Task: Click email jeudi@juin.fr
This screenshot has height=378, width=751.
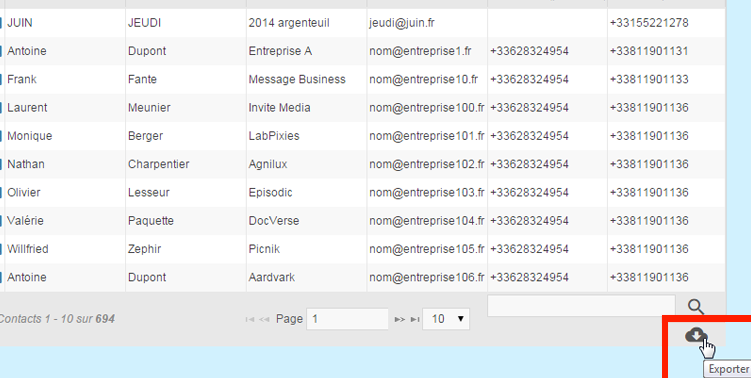Action: (x=402, y=23)
